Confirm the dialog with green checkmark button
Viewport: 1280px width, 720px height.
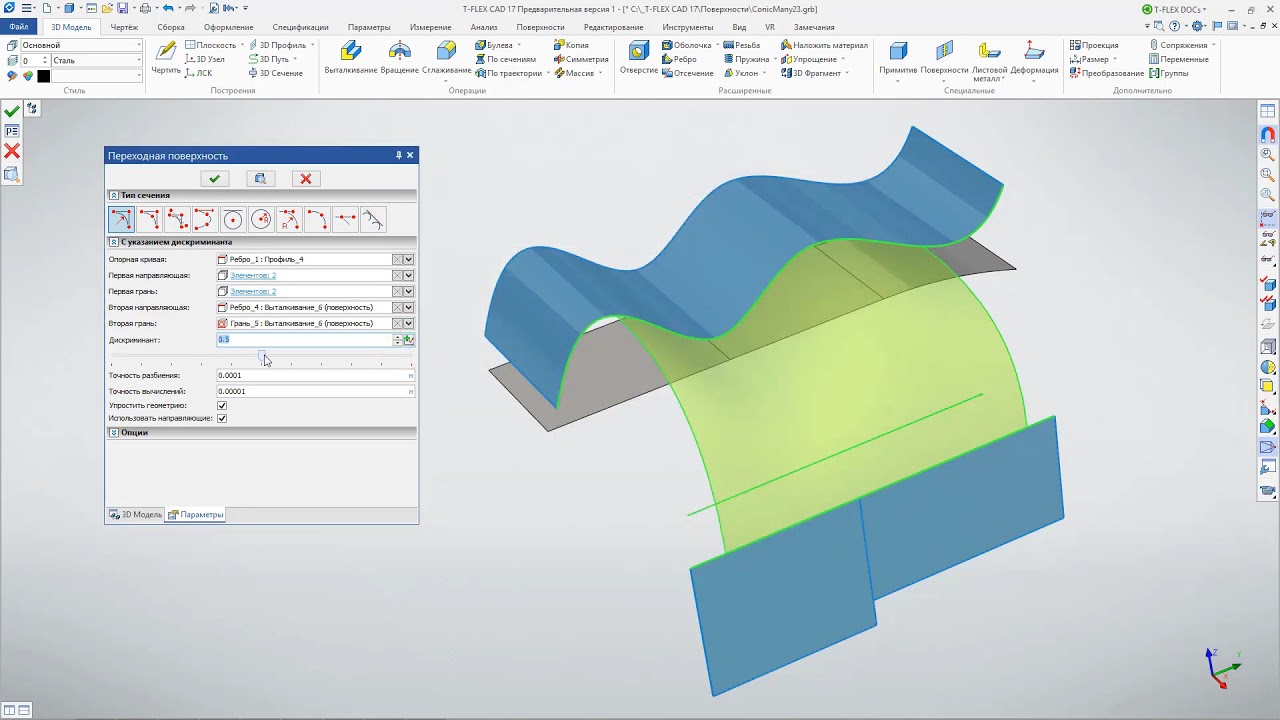click(x=214, y=178)
